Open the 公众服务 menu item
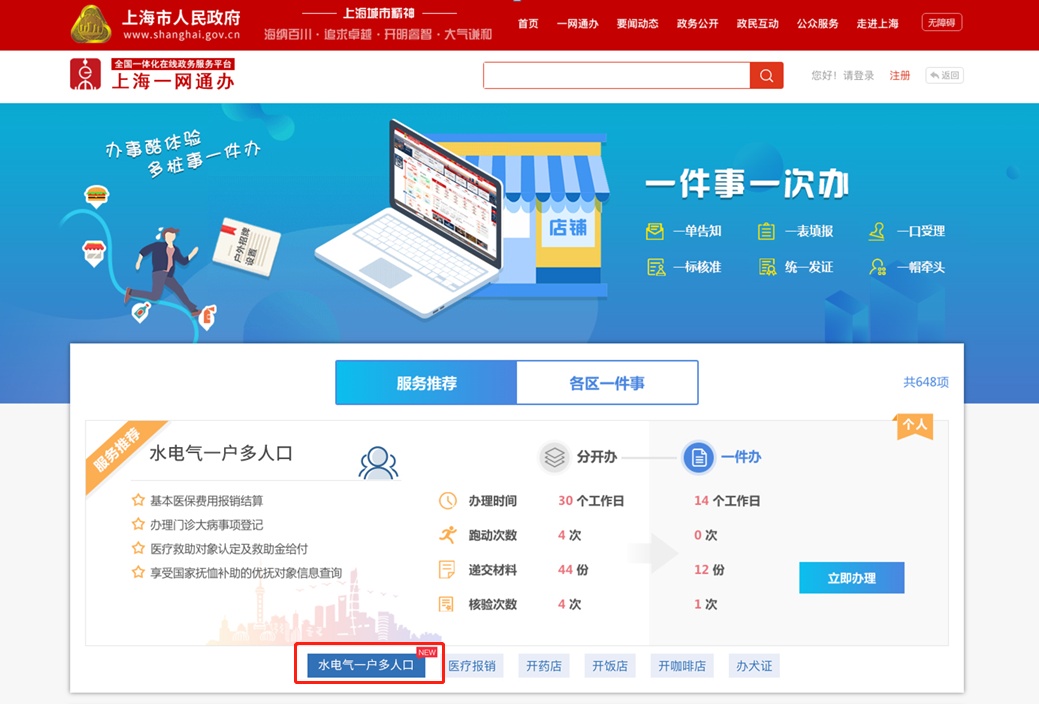 817,24
